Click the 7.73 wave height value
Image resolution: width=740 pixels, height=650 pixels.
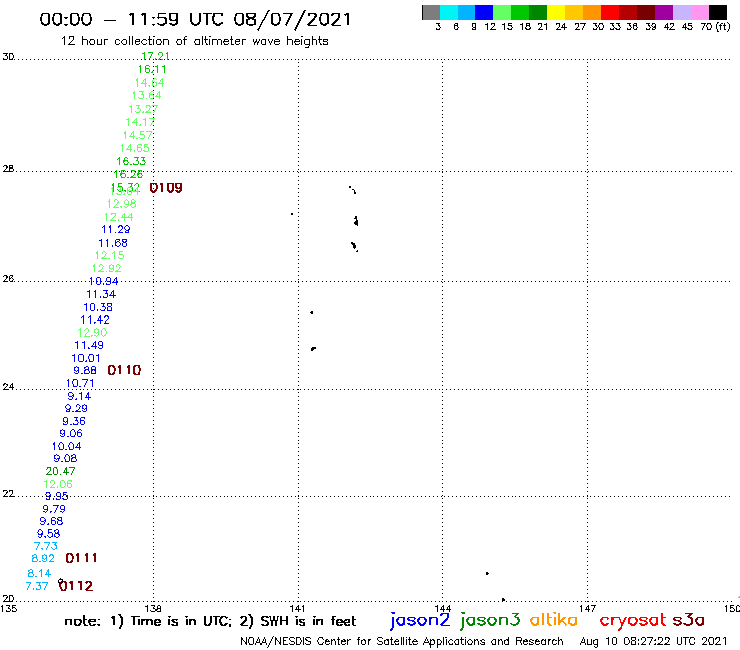(x=46, y=546)
